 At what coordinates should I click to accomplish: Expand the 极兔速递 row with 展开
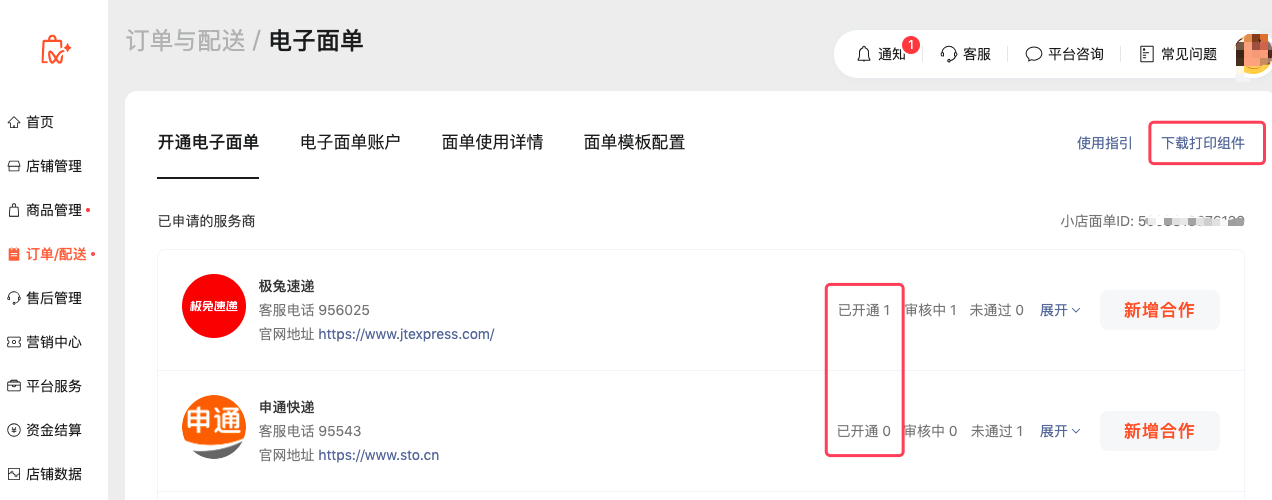pyautogui.click(x=1060, y=310)
